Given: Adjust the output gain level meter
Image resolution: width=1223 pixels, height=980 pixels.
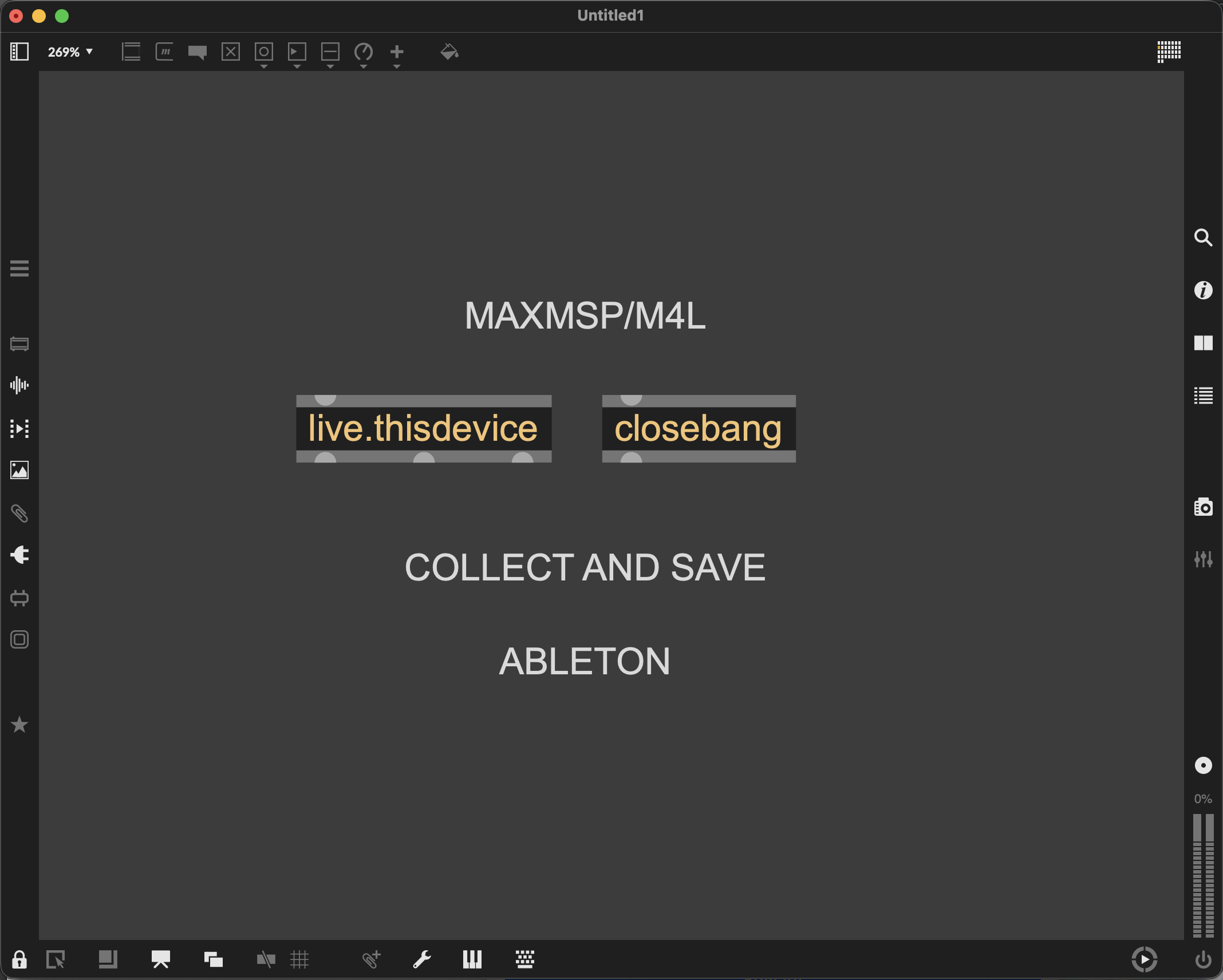Looking at the screenshot, I should click(1203, 875).
